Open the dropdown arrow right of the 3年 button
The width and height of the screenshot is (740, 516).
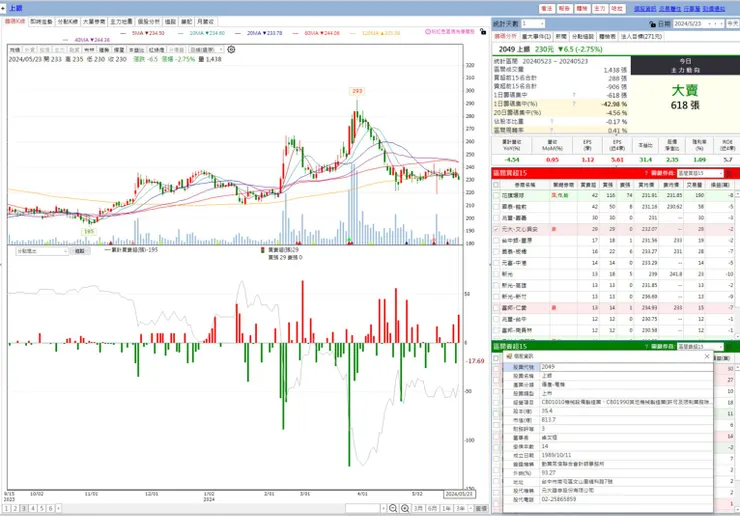tap(471, 508)
